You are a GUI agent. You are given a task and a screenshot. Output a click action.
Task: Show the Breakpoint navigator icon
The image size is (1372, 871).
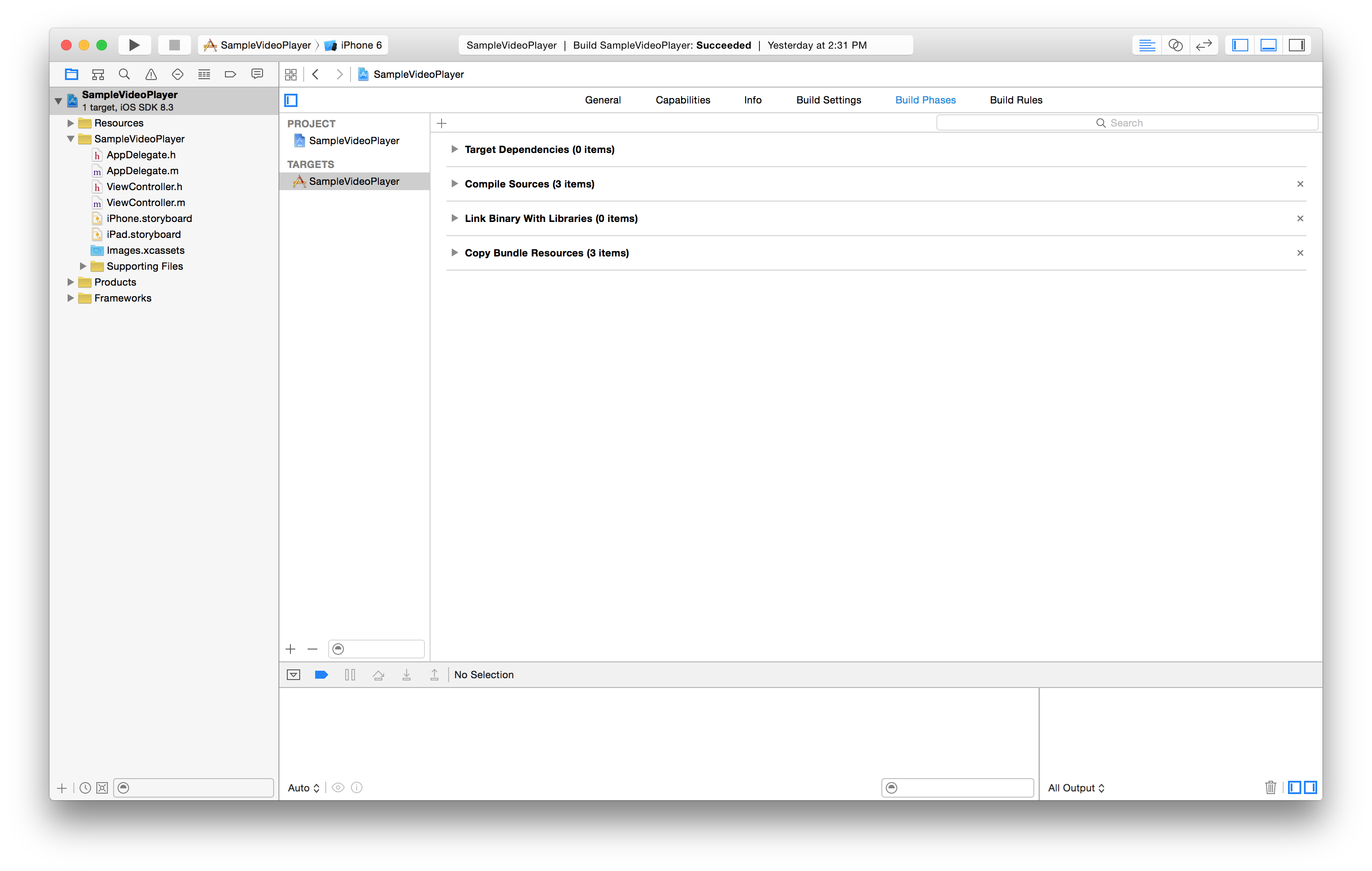tap(230, 74)
